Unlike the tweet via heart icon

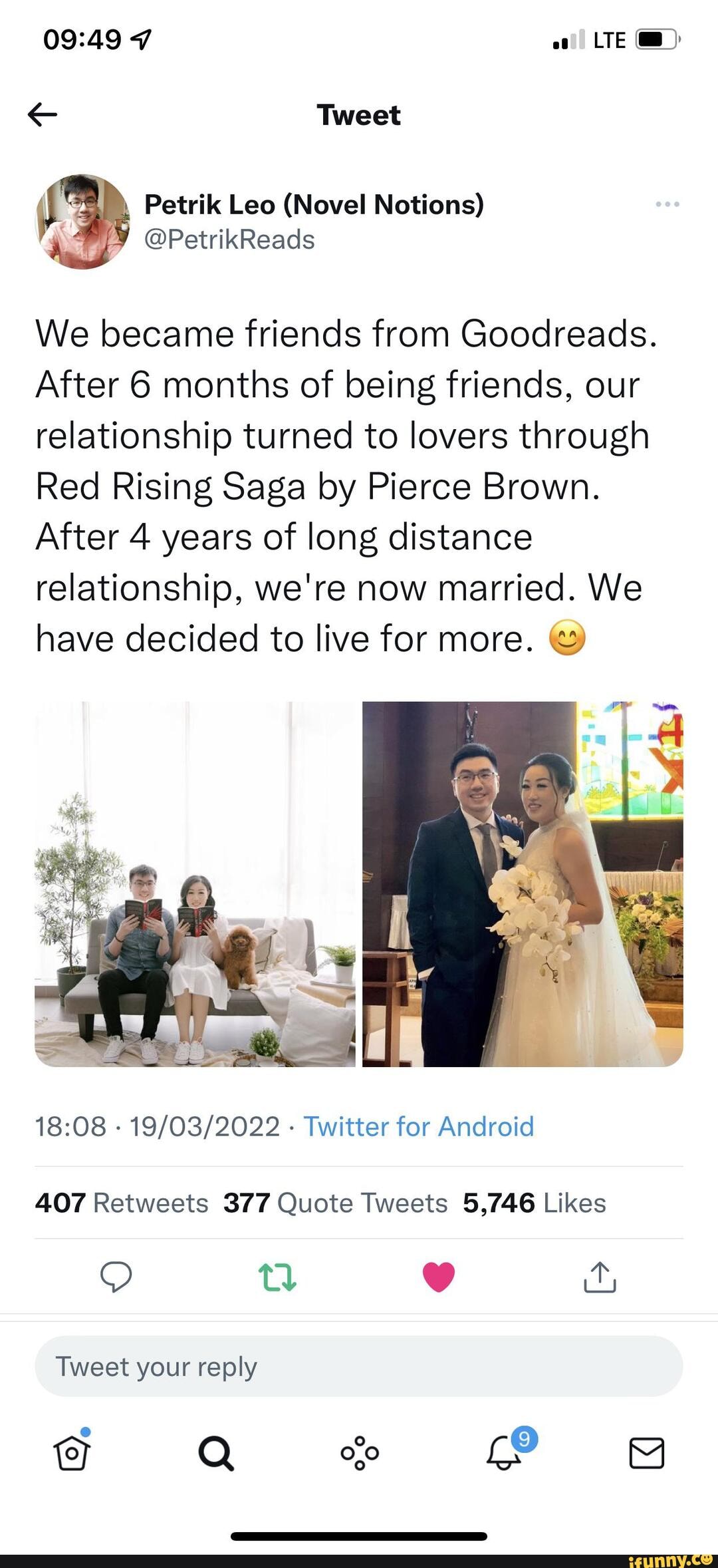(x=439, y=1277)
